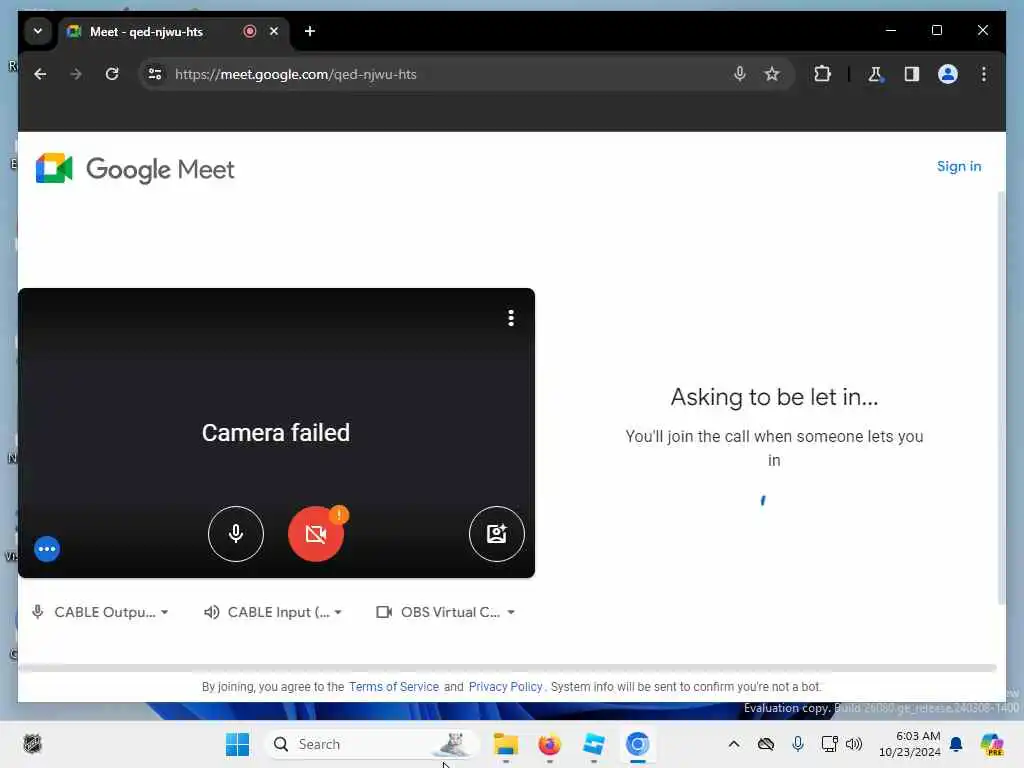Minimize the browser window

point(891,30)
